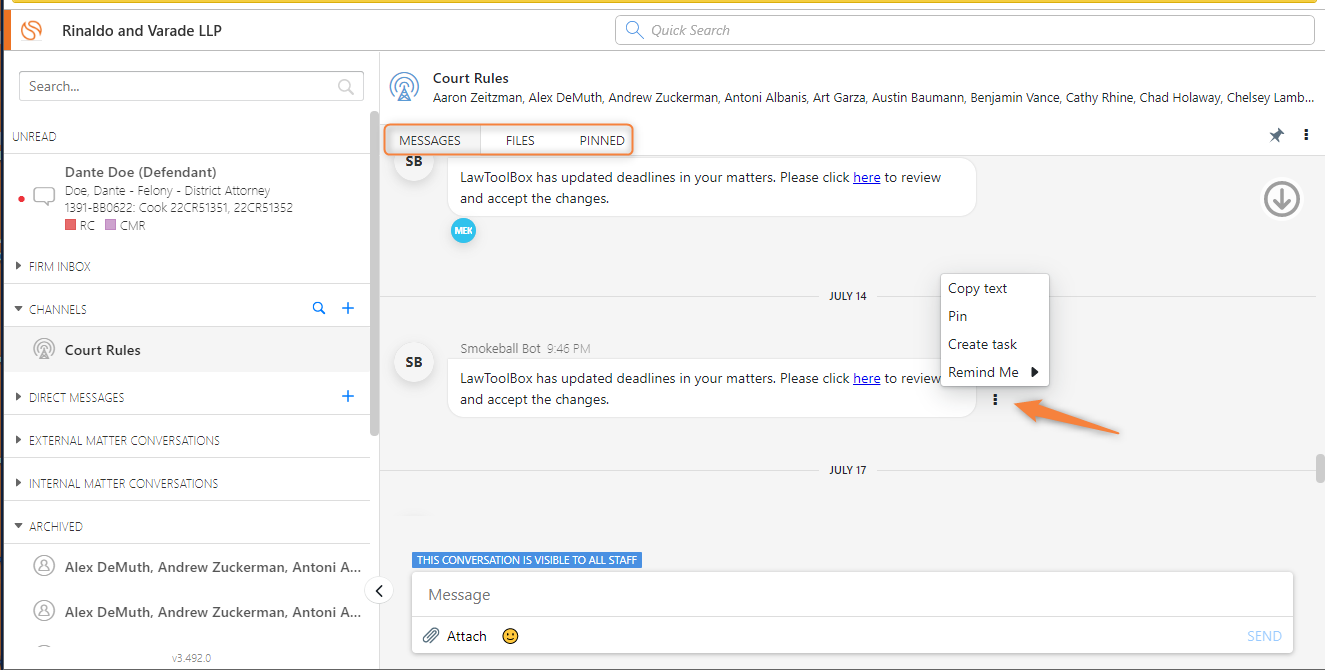Click the chat bubble icon beside Dante Doe
Viewport: 1325px width, 670px height.
click(x=44, y=196)
